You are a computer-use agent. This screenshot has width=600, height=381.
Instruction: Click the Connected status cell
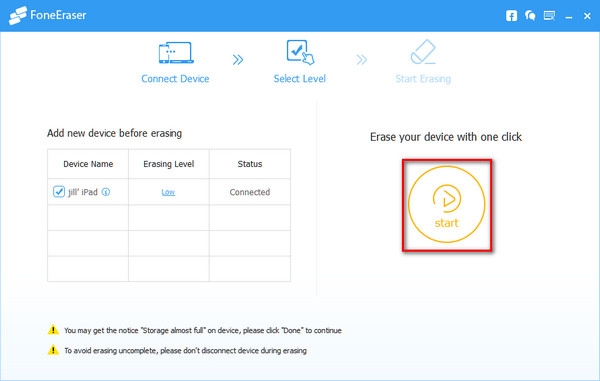click(250, 192)
